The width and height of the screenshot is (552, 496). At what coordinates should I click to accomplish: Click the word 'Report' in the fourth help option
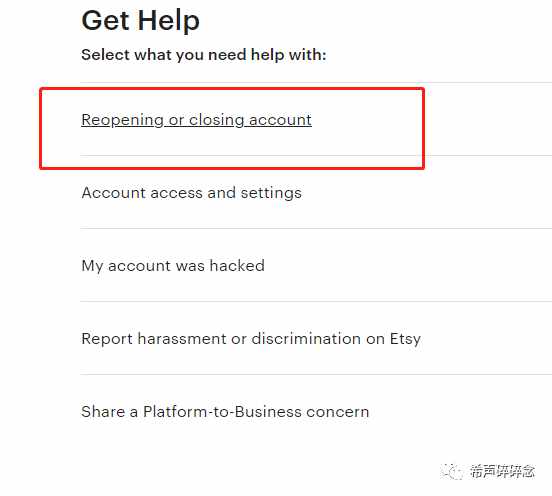pos(107,339)
